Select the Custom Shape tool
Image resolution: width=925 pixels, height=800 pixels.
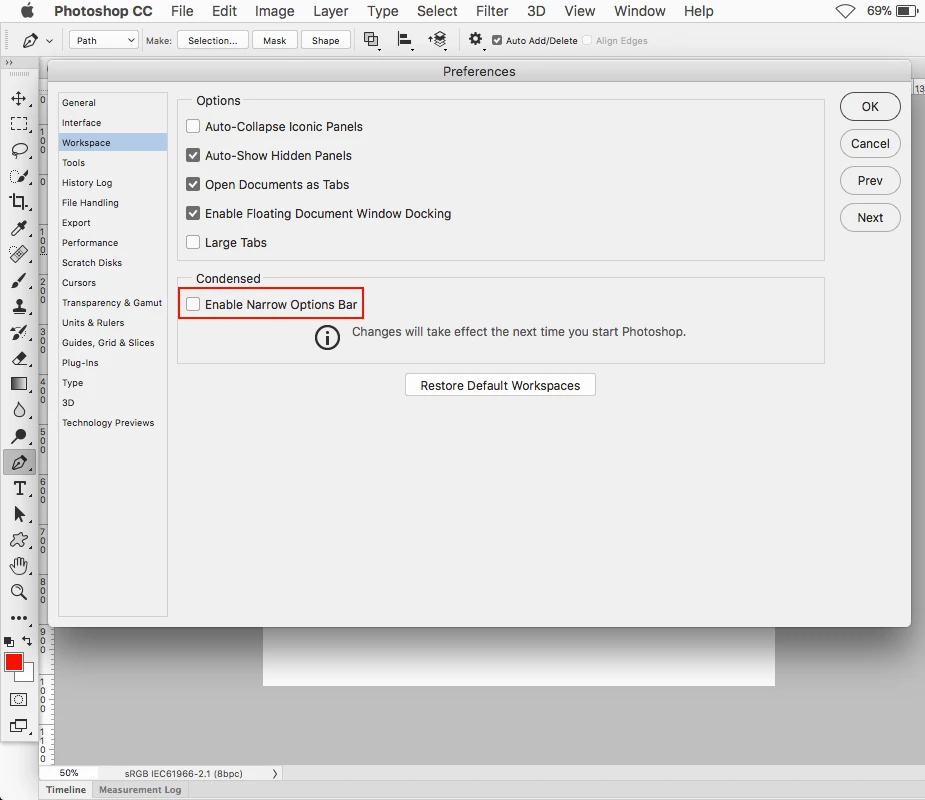tap(19, 540)
